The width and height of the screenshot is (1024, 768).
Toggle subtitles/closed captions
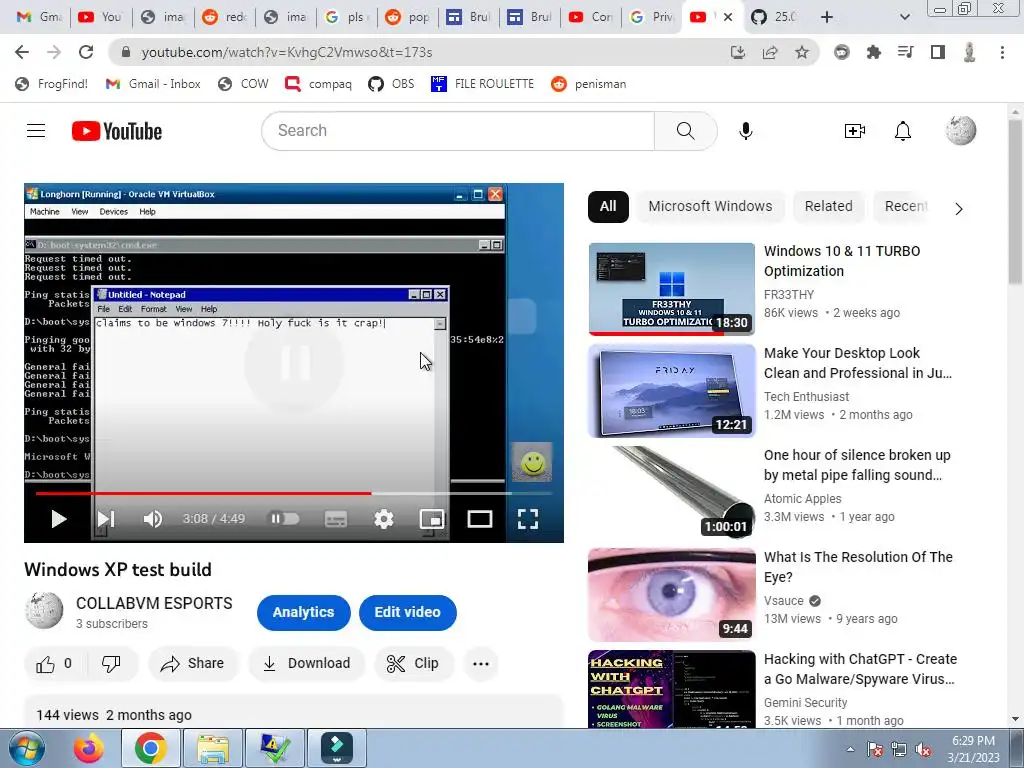(336, 519)
